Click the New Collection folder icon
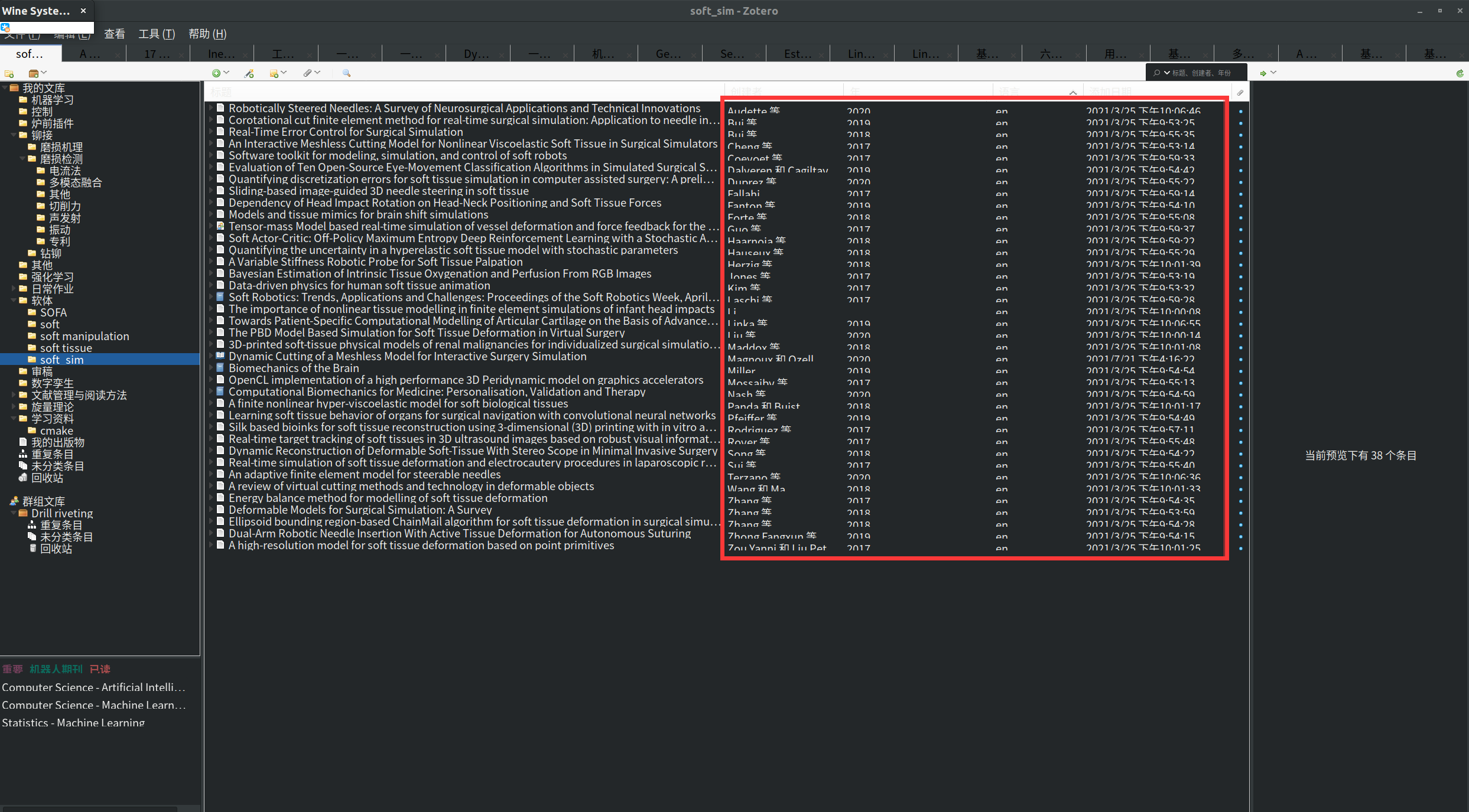Image resolution: width=1469 pixels, height=812 pixels. (x=9, y=73)
